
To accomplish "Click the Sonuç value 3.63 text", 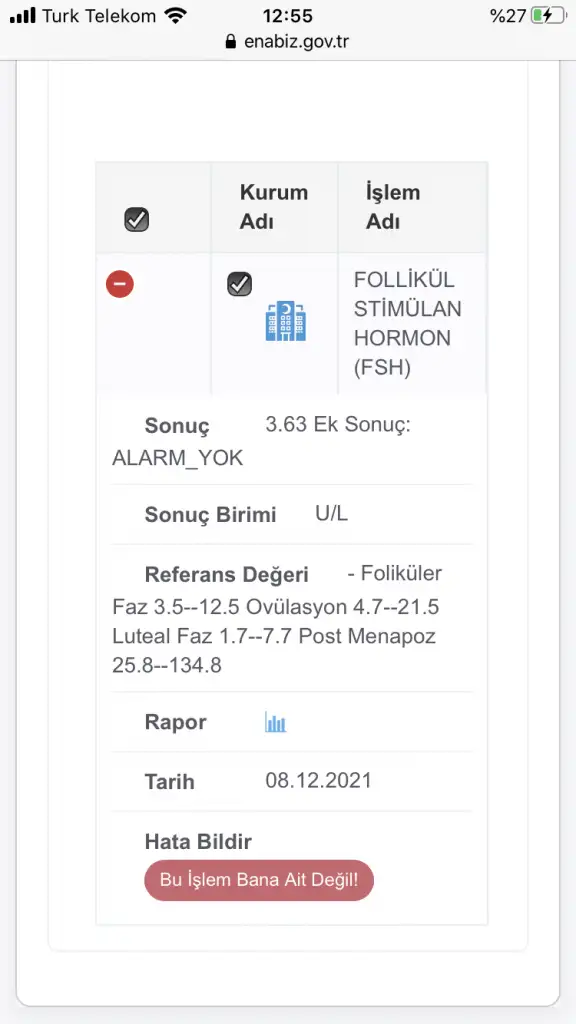I will pyautogui.click(x=286, y=424).
